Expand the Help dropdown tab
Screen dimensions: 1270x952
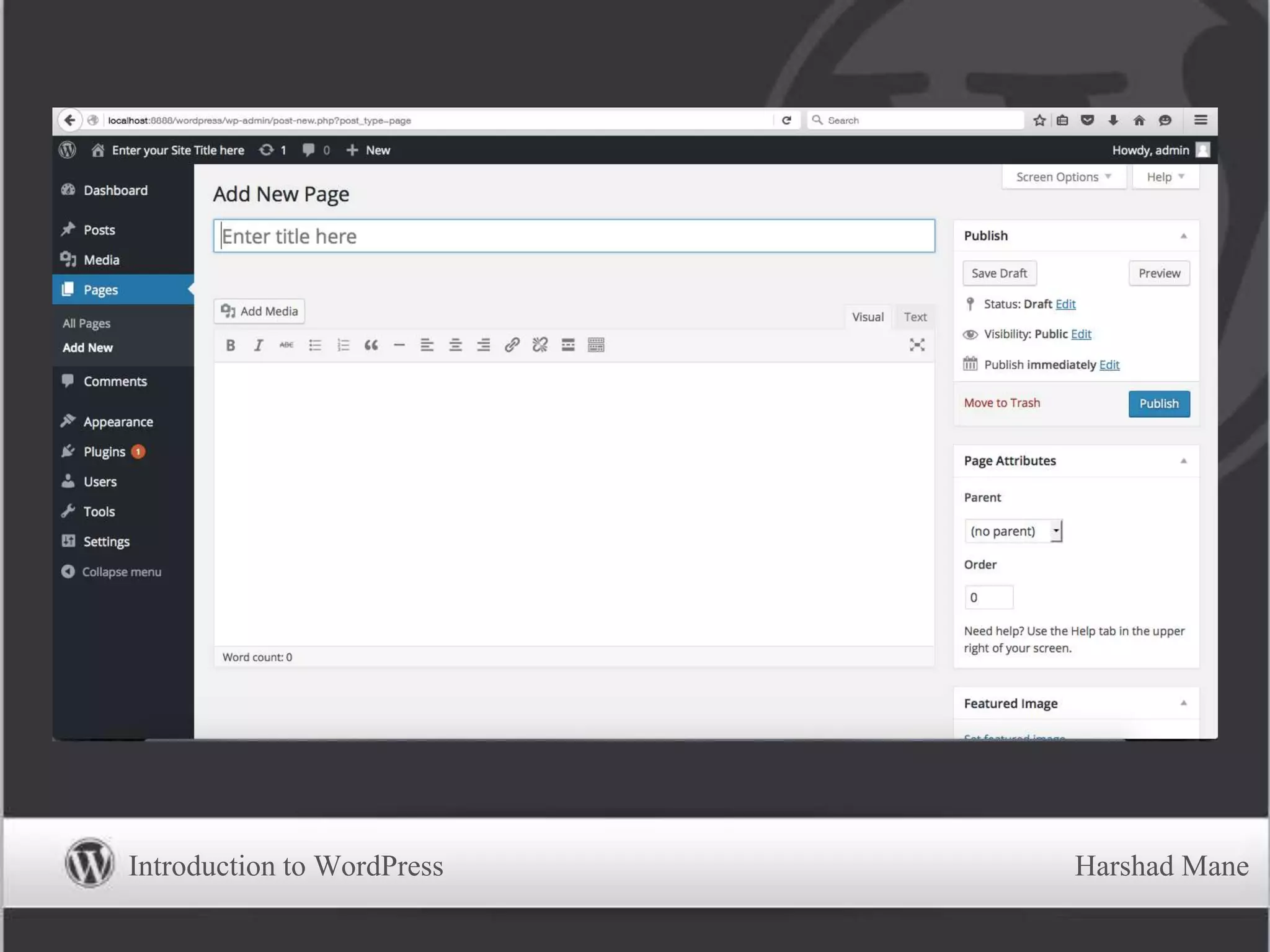click(x=1165, y=177)
